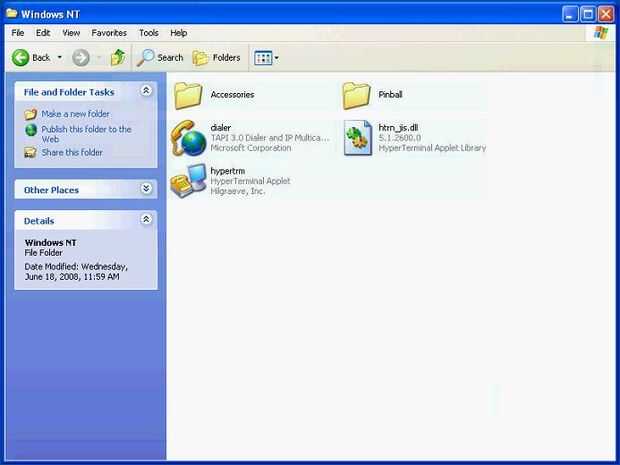Open the Favorites menu
This screenshot has width=620, height=465.
pos(109,33)
